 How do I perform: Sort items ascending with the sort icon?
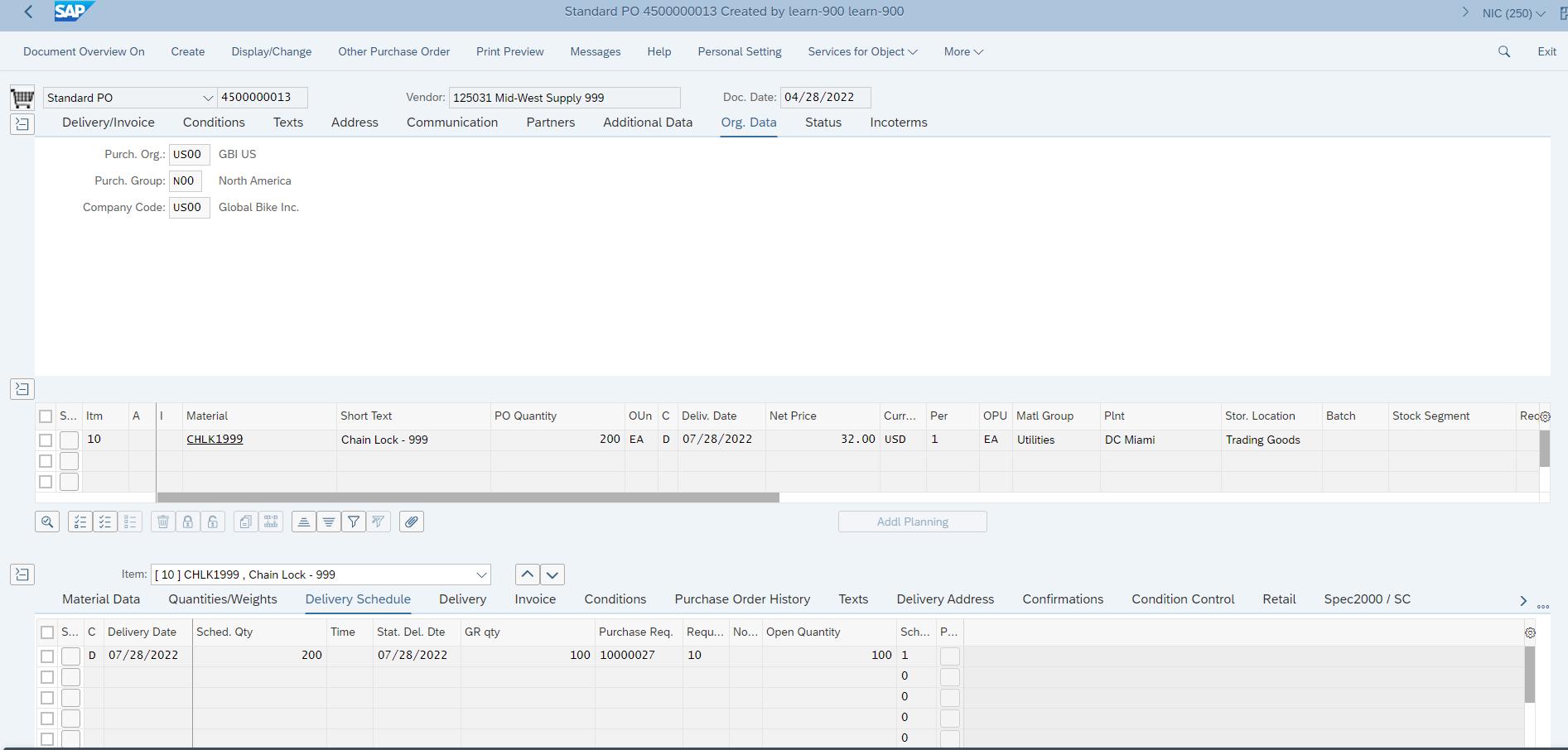click(x=303, y=522)
